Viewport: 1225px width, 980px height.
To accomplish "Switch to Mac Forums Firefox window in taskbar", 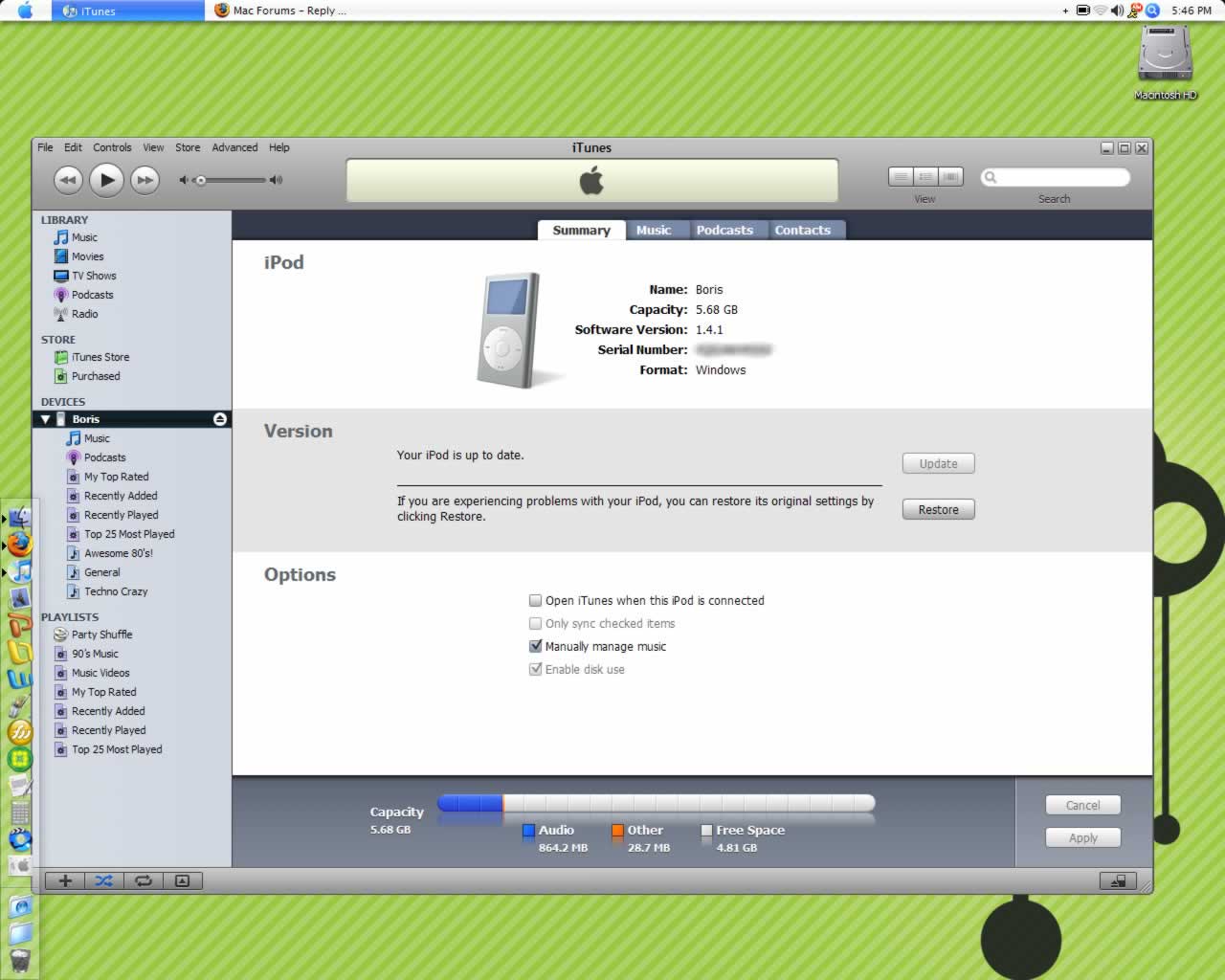I will [281, 11].
